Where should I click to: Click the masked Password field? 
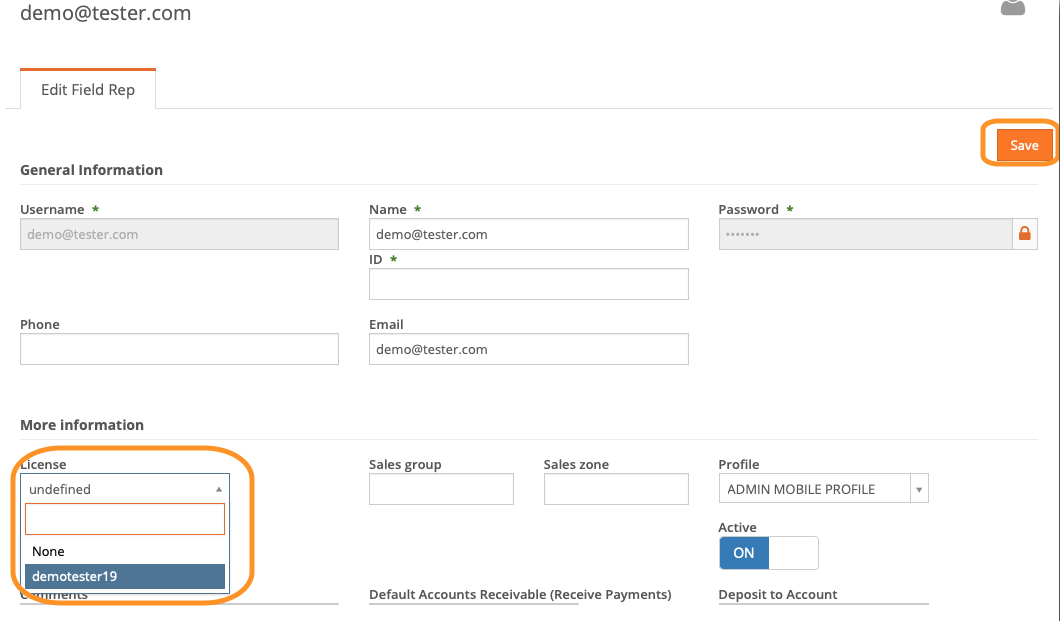tap(865, 234)
